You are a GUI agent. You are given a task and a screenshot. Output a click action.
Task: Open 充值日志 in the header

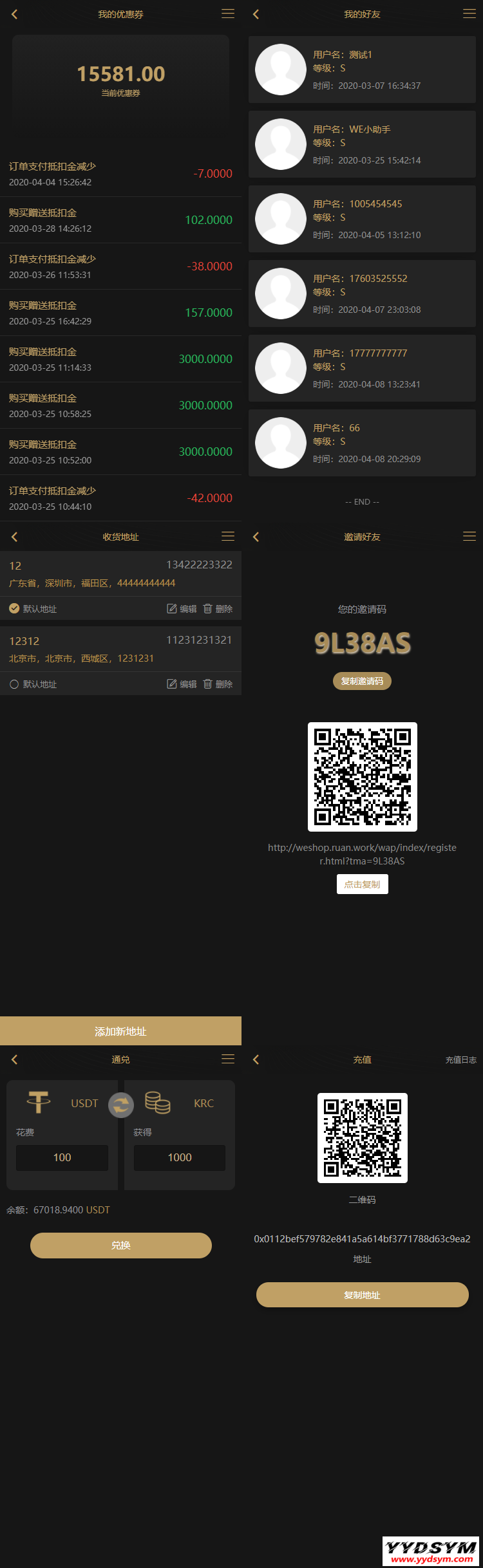point(460,1060)
